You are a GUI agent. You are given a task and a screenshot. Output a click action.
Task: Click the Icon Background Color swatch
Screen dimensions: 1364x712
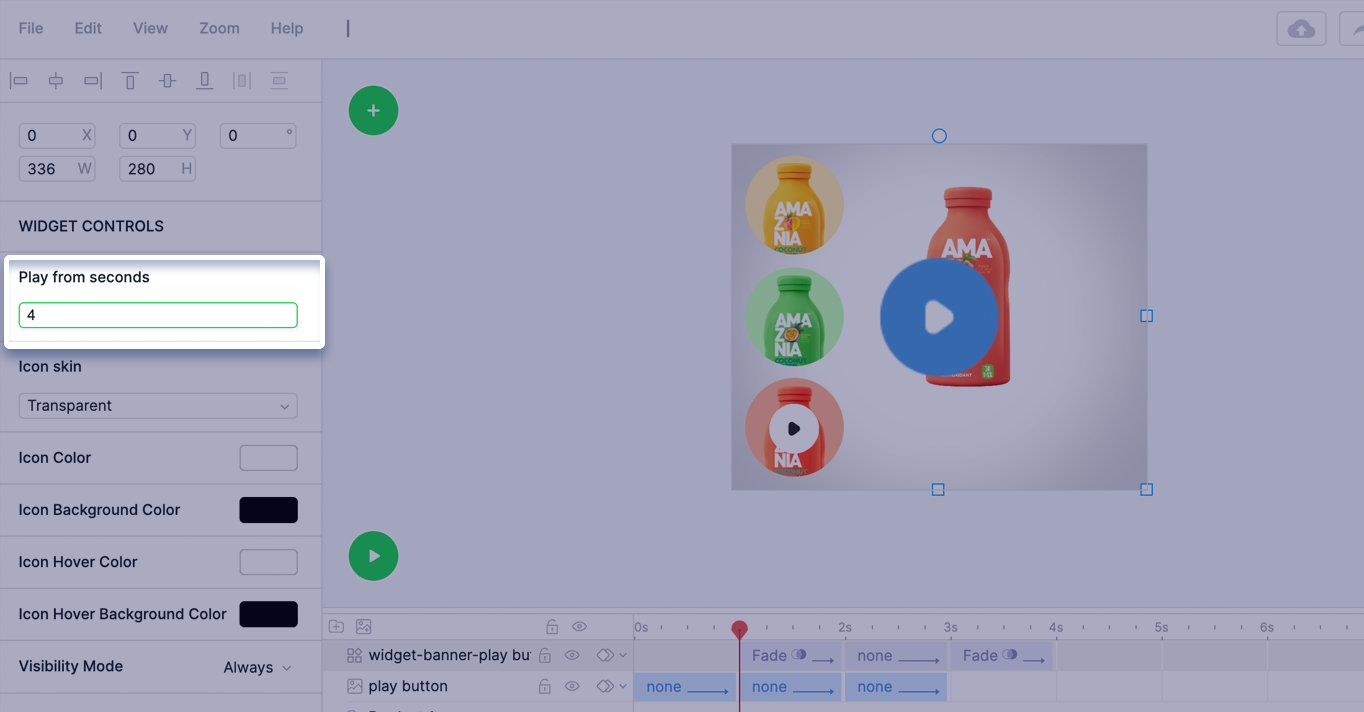(x=268, y=510)
